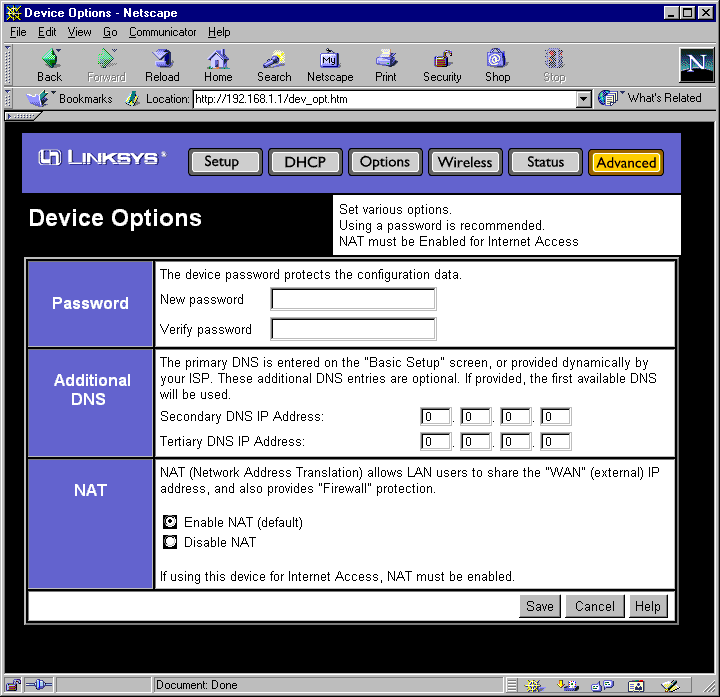
Task: Open the DHCP tab
Action: click(305, 162)
